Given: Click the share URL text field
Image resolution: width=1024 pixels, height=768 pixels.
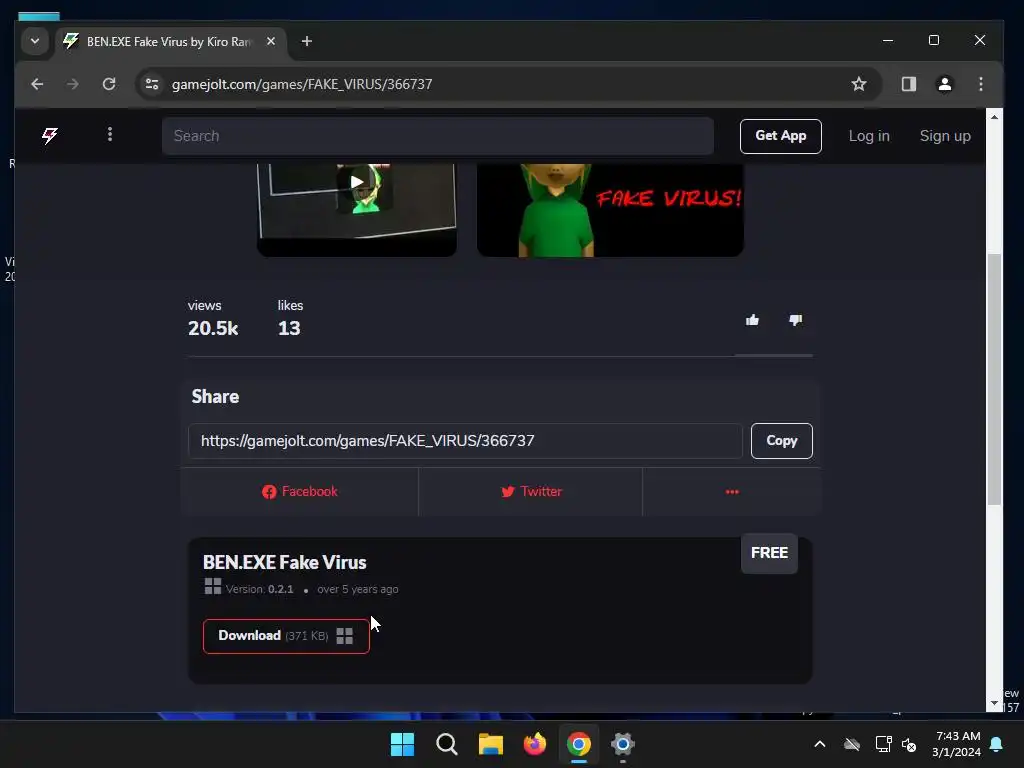Looking at the screenshot, I should (x=465, y=441).
